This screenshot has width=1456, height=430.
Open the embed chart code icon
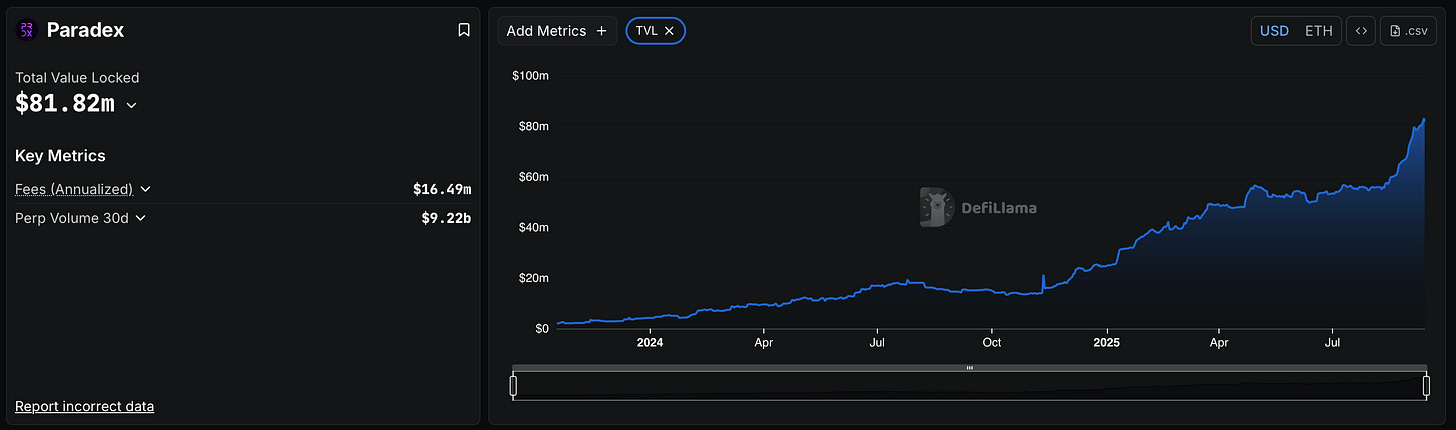[1360, 31]
